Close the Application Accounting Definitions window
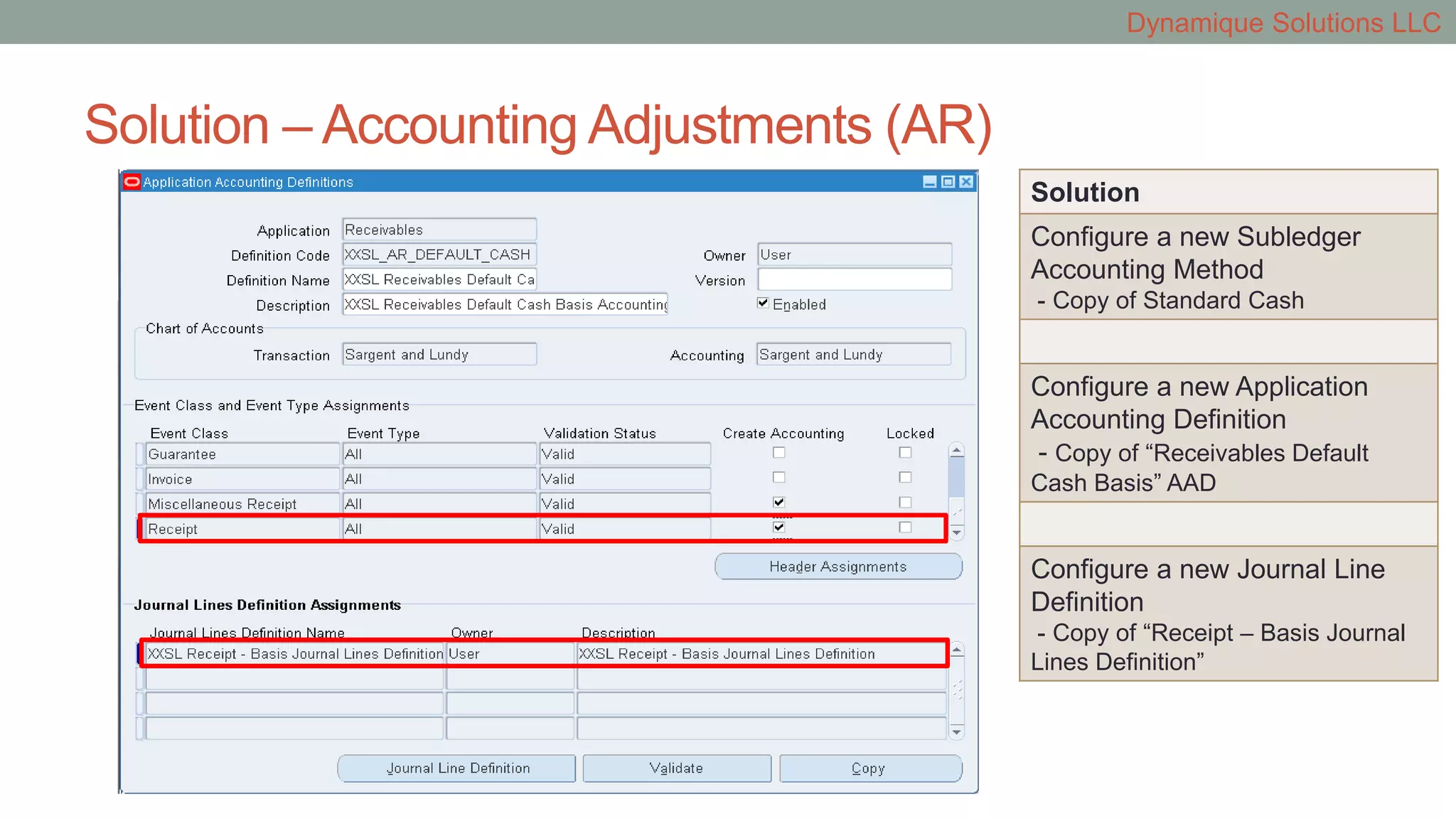 pos(966,182)
